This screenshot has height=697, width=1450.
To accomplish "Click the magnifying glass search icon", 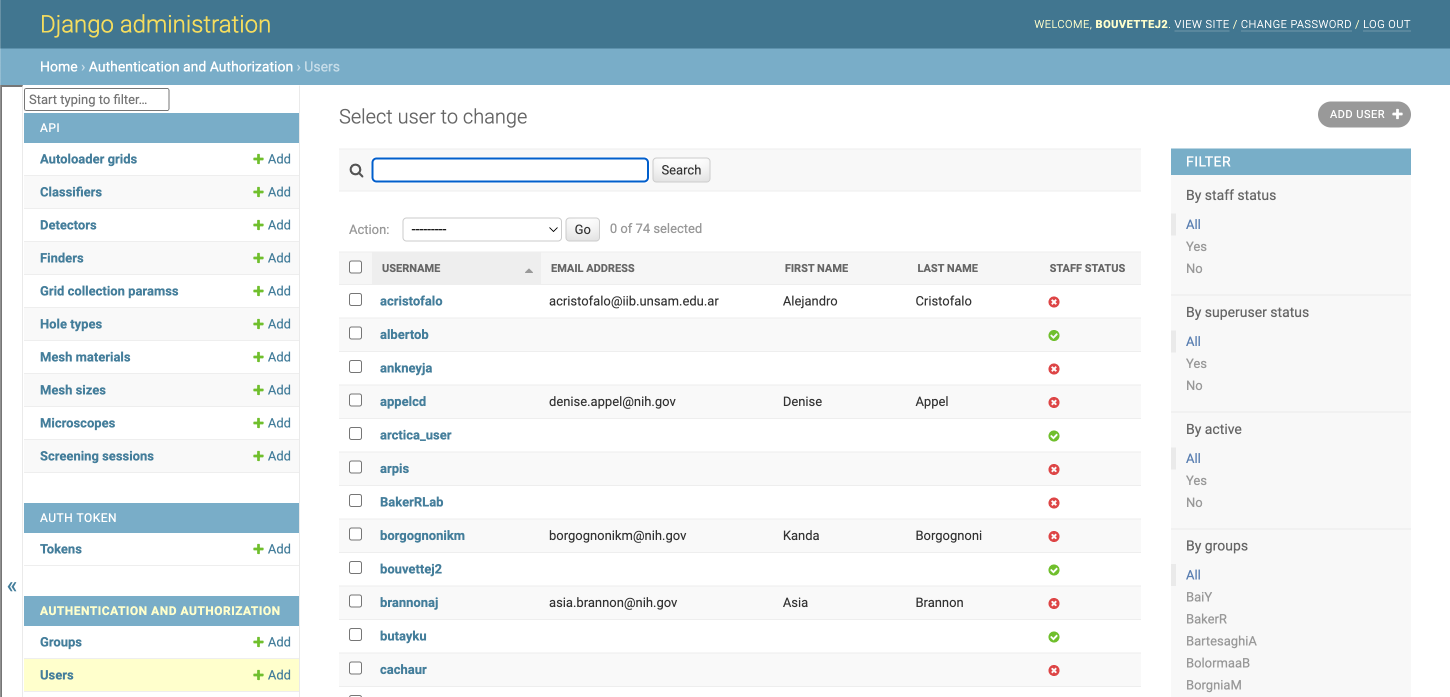I will coord(356,171).
